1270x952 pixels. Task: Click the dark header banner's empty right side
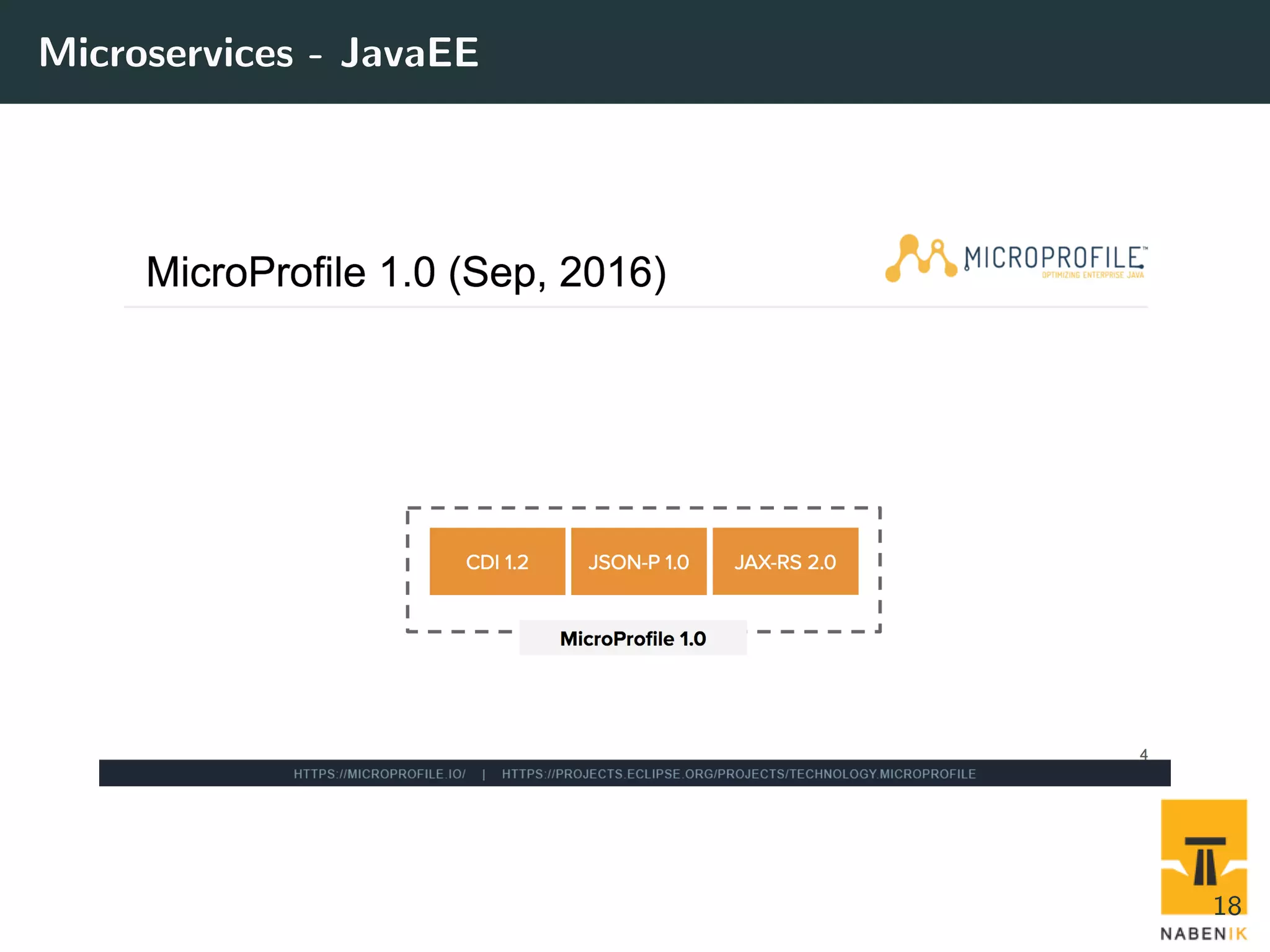[930, 53]
